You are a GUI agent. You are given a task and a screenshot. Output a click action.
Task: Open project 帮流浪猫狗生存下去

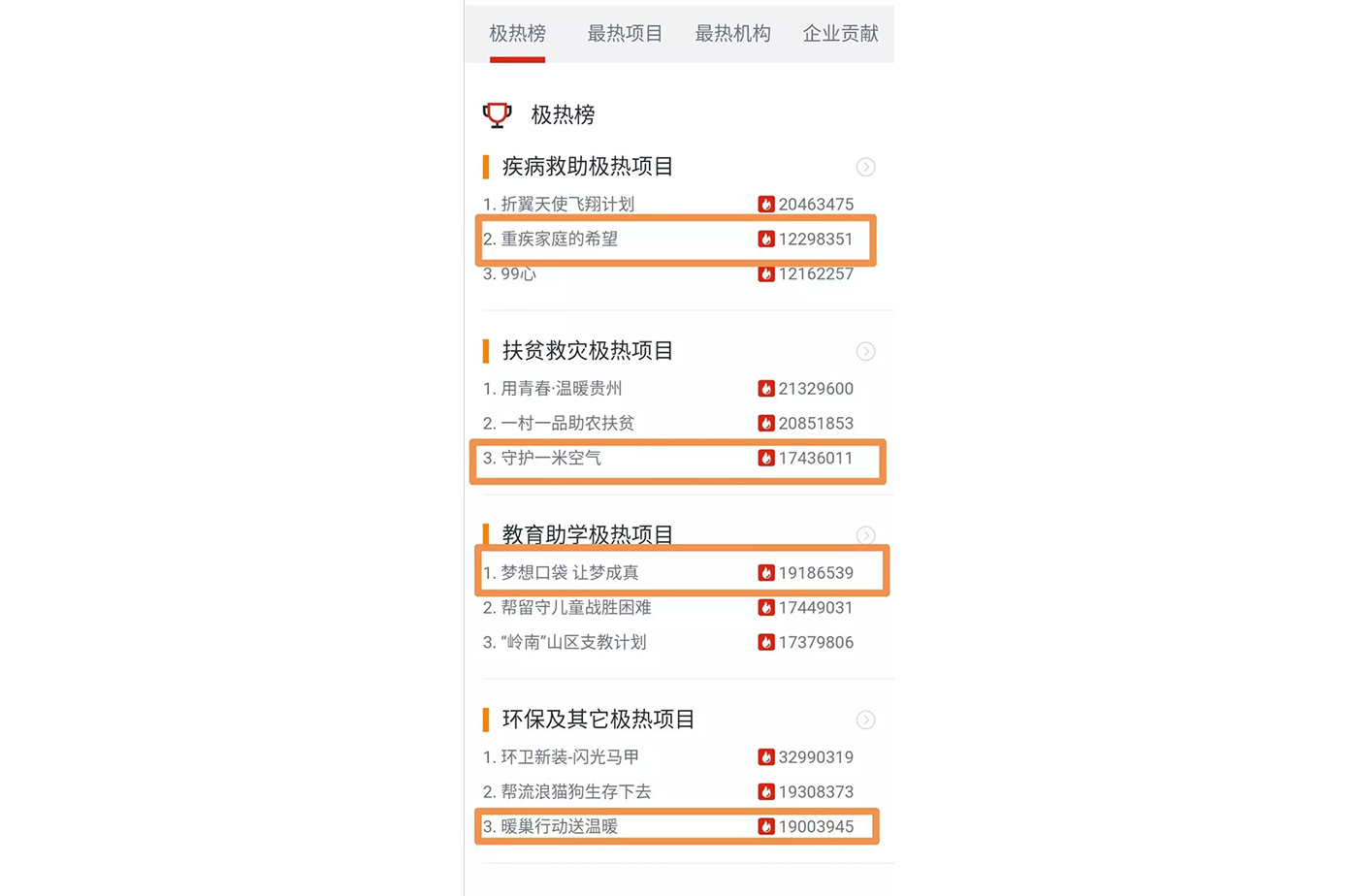[x=576, y=791]
